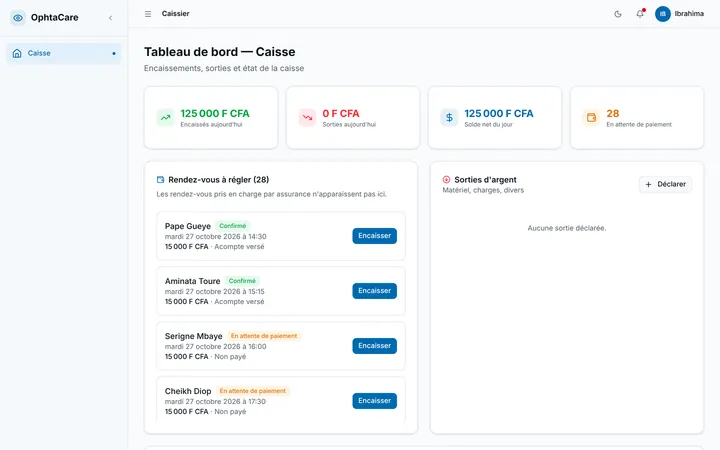Click the 0 F CFA Sorties value
Image resolution: width=720 pixels, height=450 pixels.
coord(341,113)
